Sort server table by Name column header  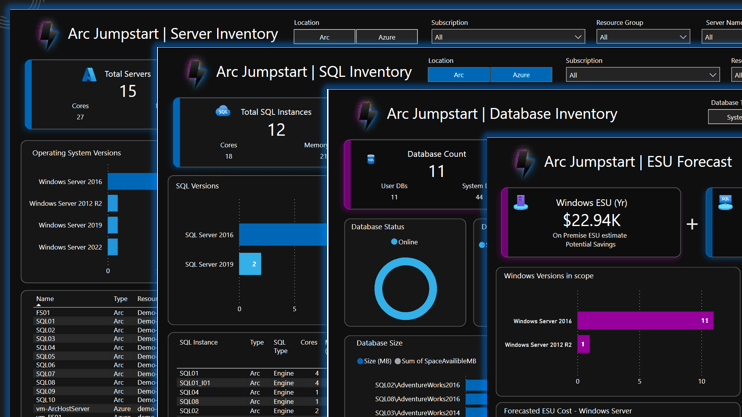45,299
